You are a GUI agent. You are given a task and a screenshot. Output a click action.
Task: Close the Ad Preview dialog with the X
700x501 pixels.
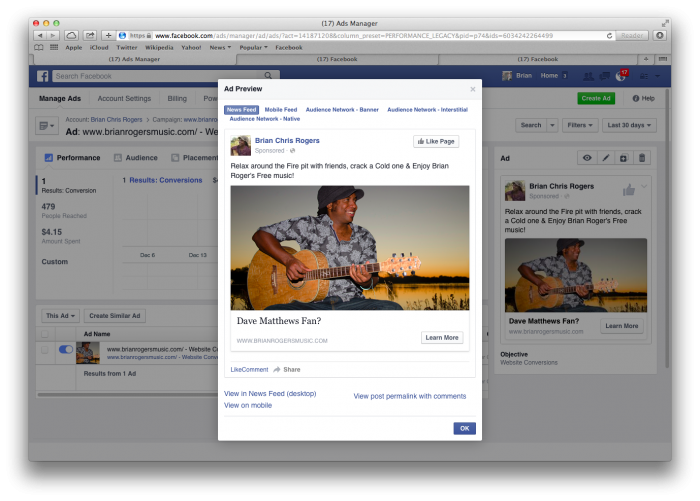tap(473, 89)
